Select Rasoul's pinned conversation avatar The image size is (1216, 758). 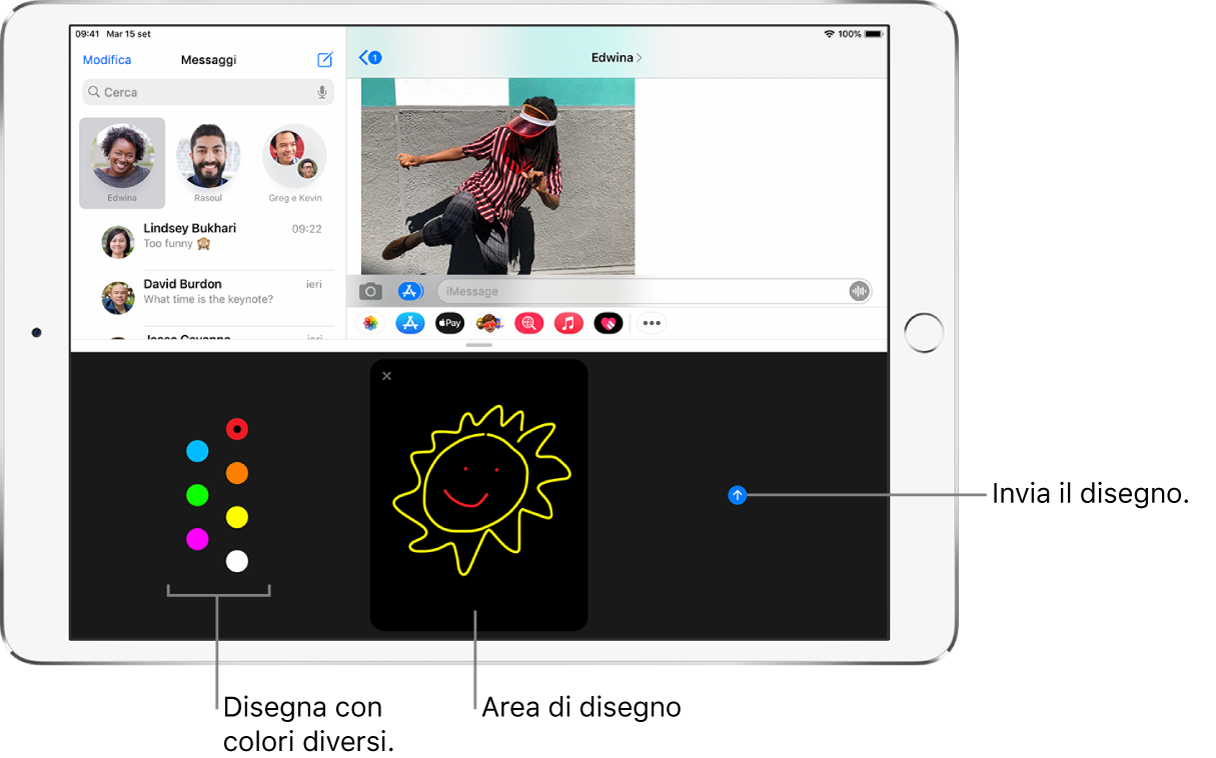(x=208, y=157)
